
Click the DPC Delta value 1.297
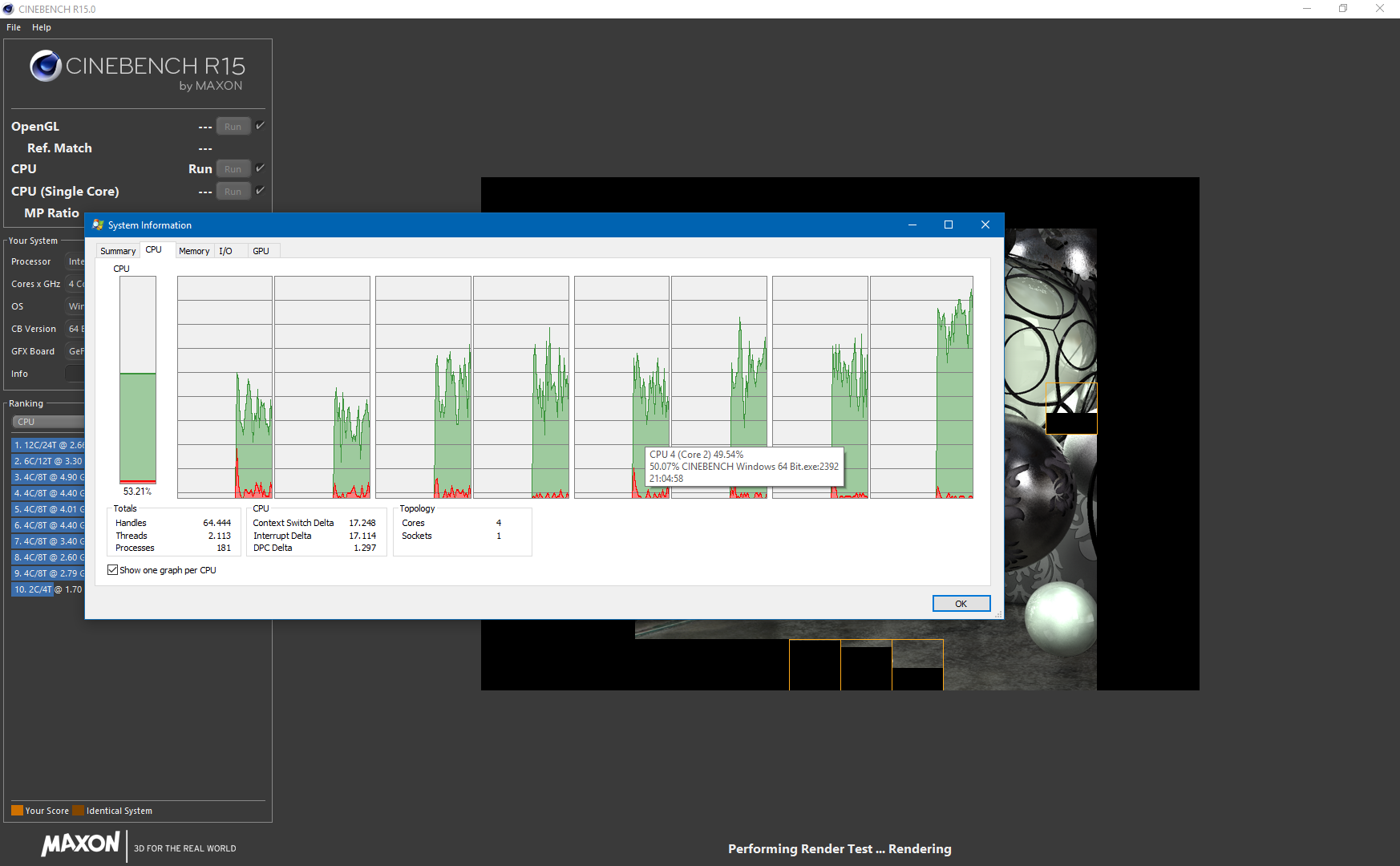point(365,548)
